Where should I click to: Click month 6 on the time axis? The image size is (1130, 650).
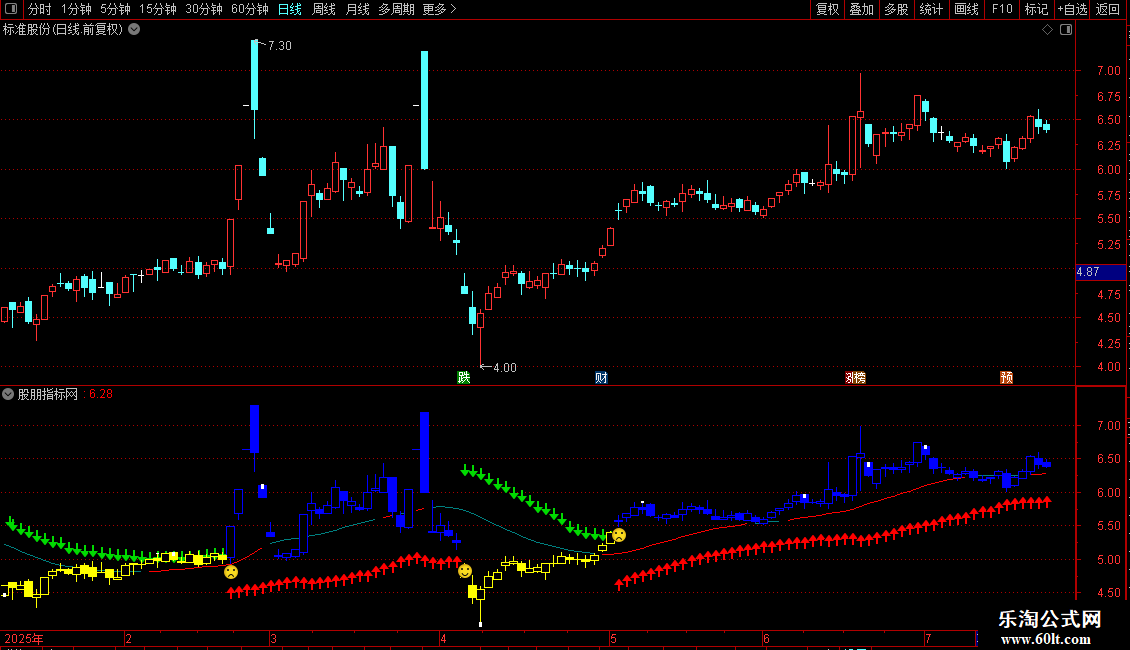point(766,638)
